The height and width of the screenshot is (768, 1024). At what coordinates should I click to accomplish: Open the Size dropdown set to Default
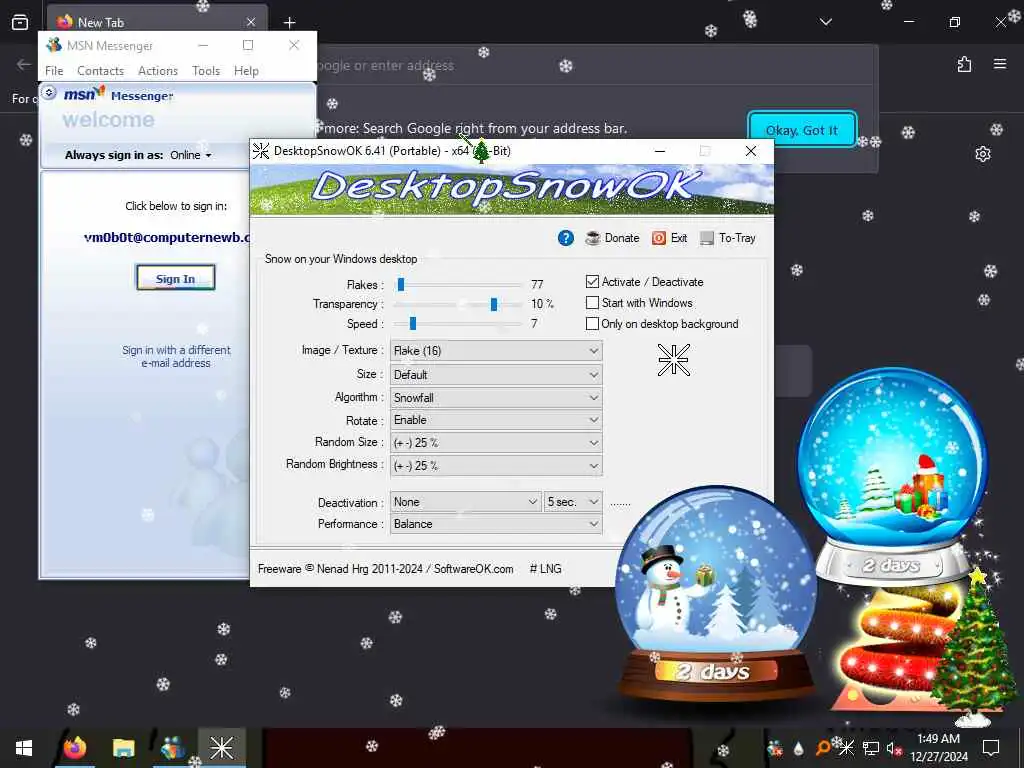click(x=496, y=375)
